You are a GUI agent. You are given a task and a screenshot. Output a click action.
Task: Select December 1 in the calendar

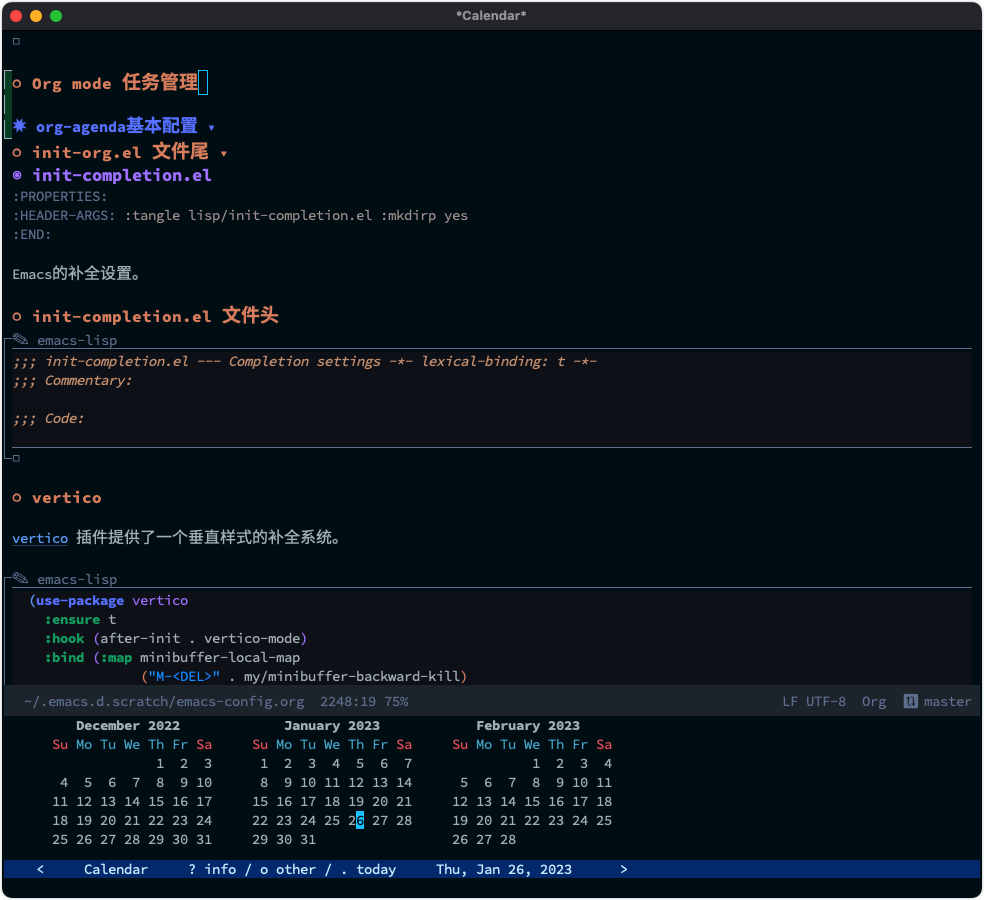[160, 763]
